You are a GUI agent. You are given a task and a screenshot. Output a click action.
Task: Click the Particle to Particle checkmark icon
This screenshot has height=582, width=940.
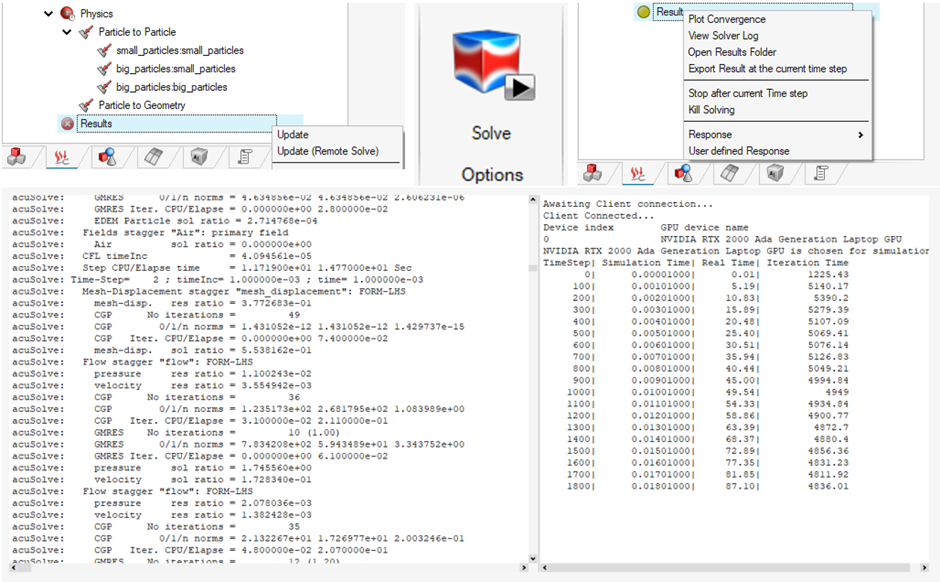[x=86, y=32]
